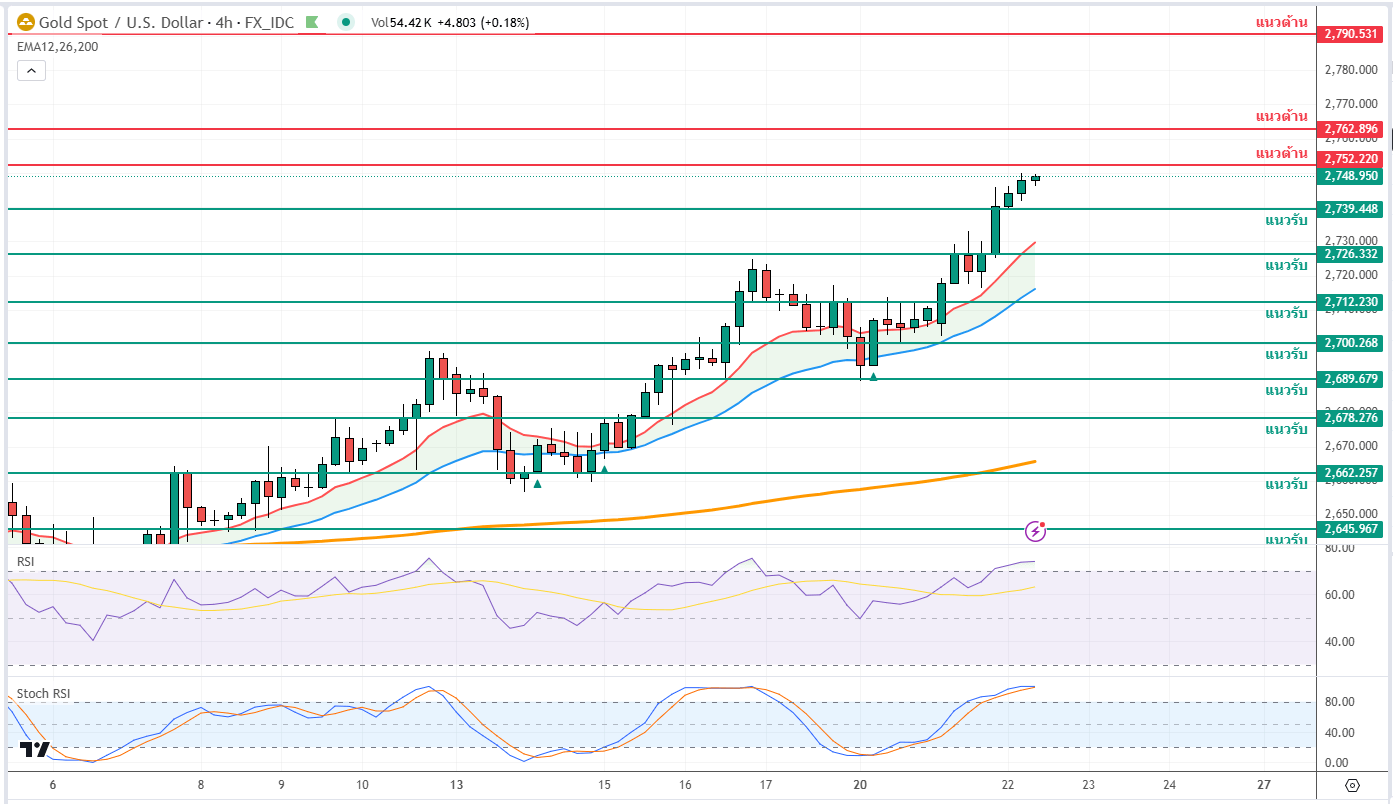Collapse the indicator legend with the chevron
This screenshot has height=804, width=1393.
pos(31,70)
